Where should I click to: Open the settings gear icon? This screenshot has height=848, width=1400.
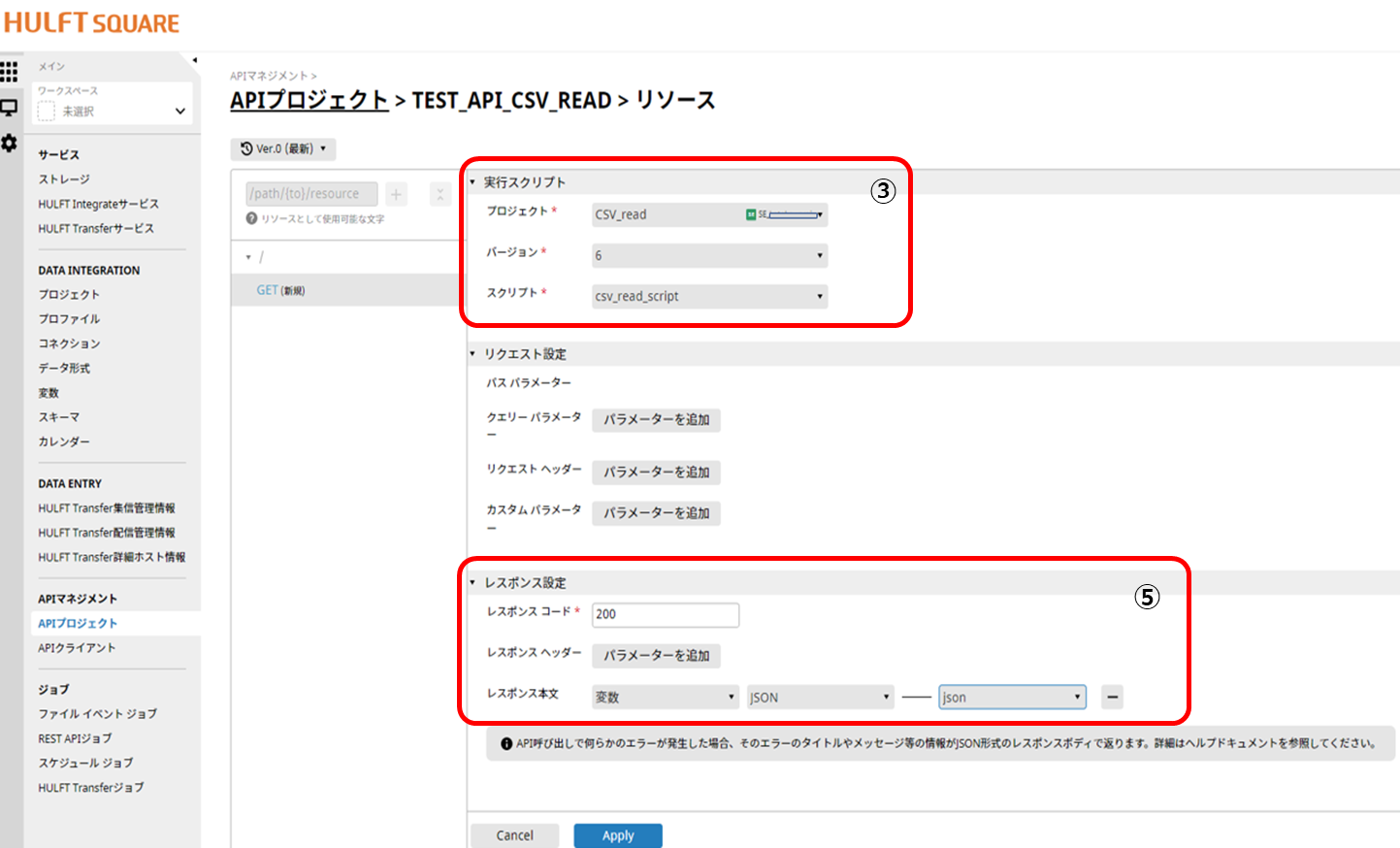click(10, 144)
